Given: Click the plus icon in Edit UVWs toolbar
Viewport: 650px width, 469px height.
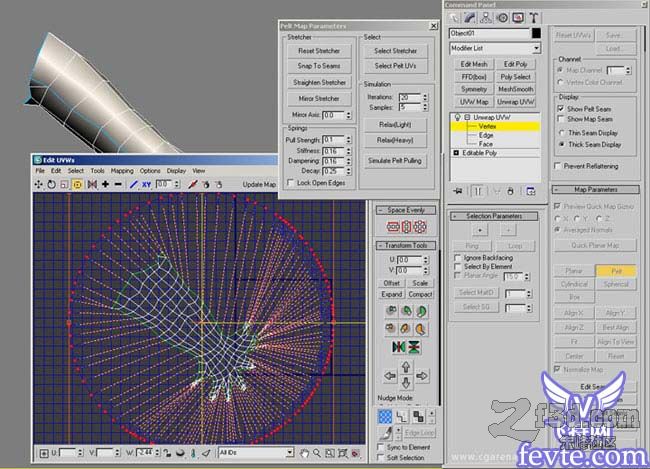Looking at the screenshot, I should pyautogui.click(x=105, y=184).
